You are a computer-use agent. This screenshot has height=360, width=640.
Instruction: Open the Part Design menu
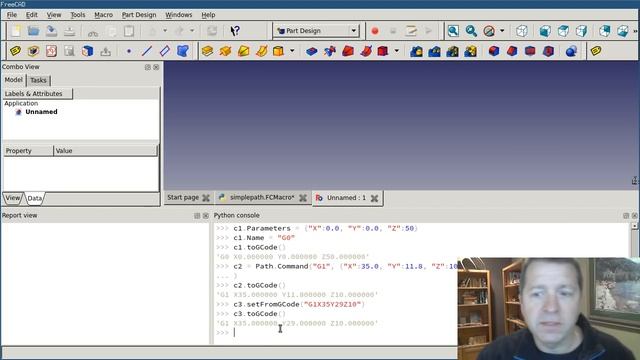pyautogui.click(x=139, y=15)
